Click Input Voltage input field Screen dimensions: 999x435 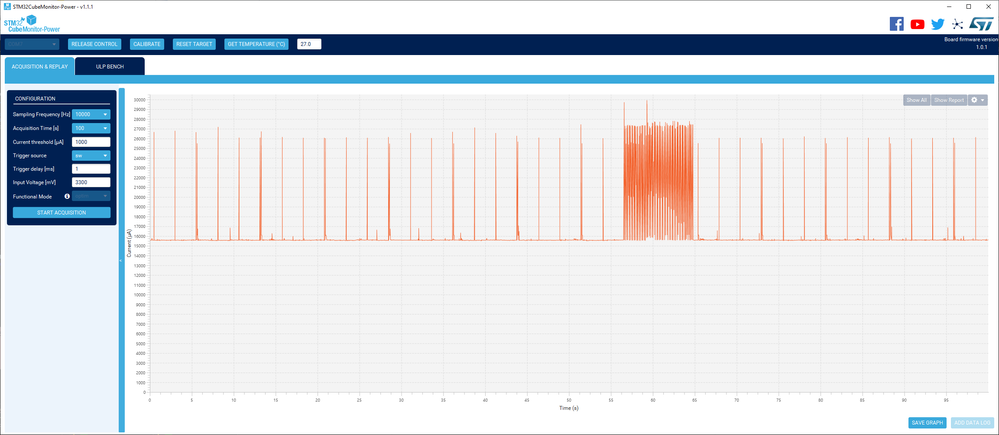point(91,182)
